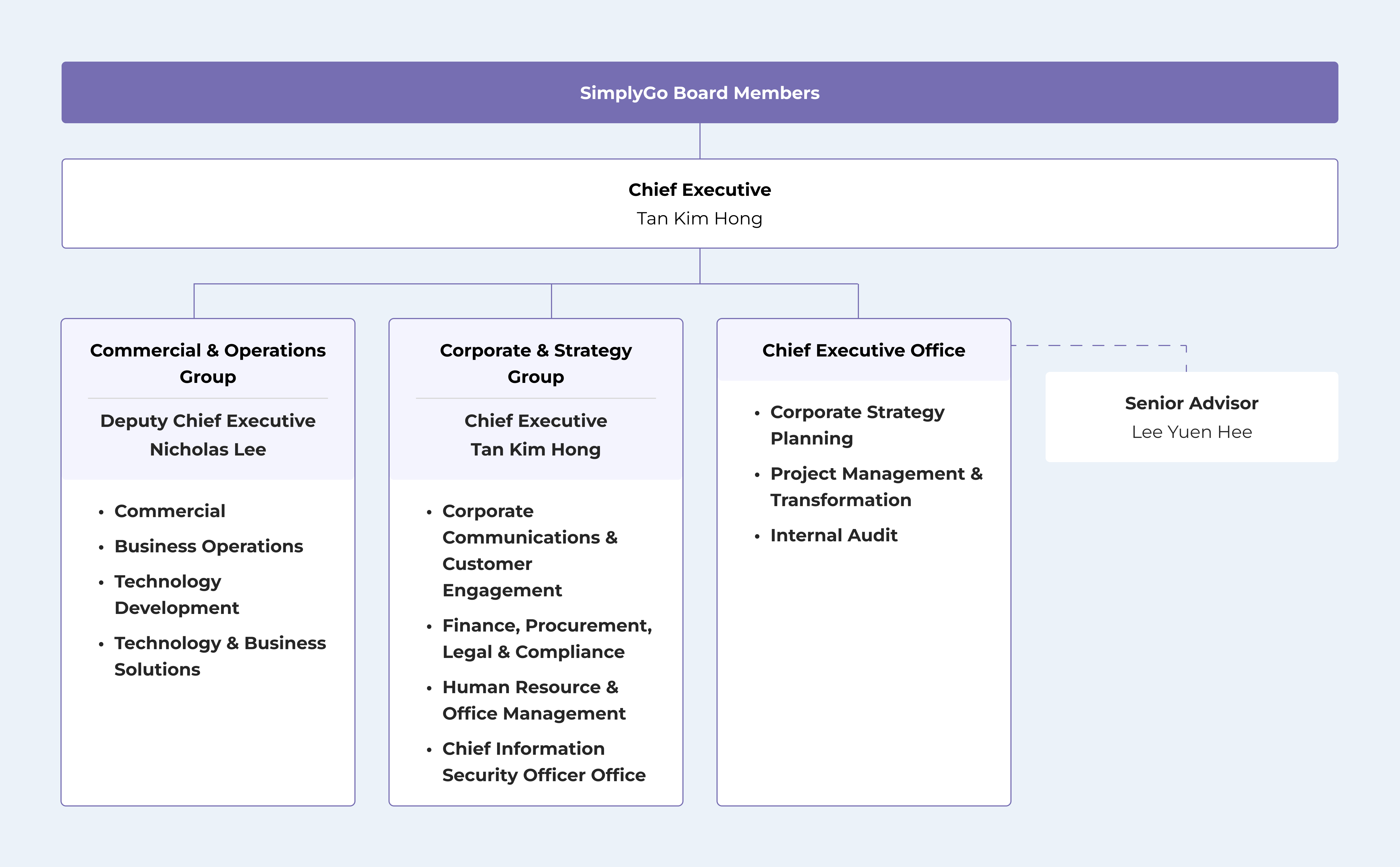The height and width of the screenshot is (867, 1400).
Task: Click Tan Kim Hong under the top Chief Executive title
Action: (x=700, y=219)
